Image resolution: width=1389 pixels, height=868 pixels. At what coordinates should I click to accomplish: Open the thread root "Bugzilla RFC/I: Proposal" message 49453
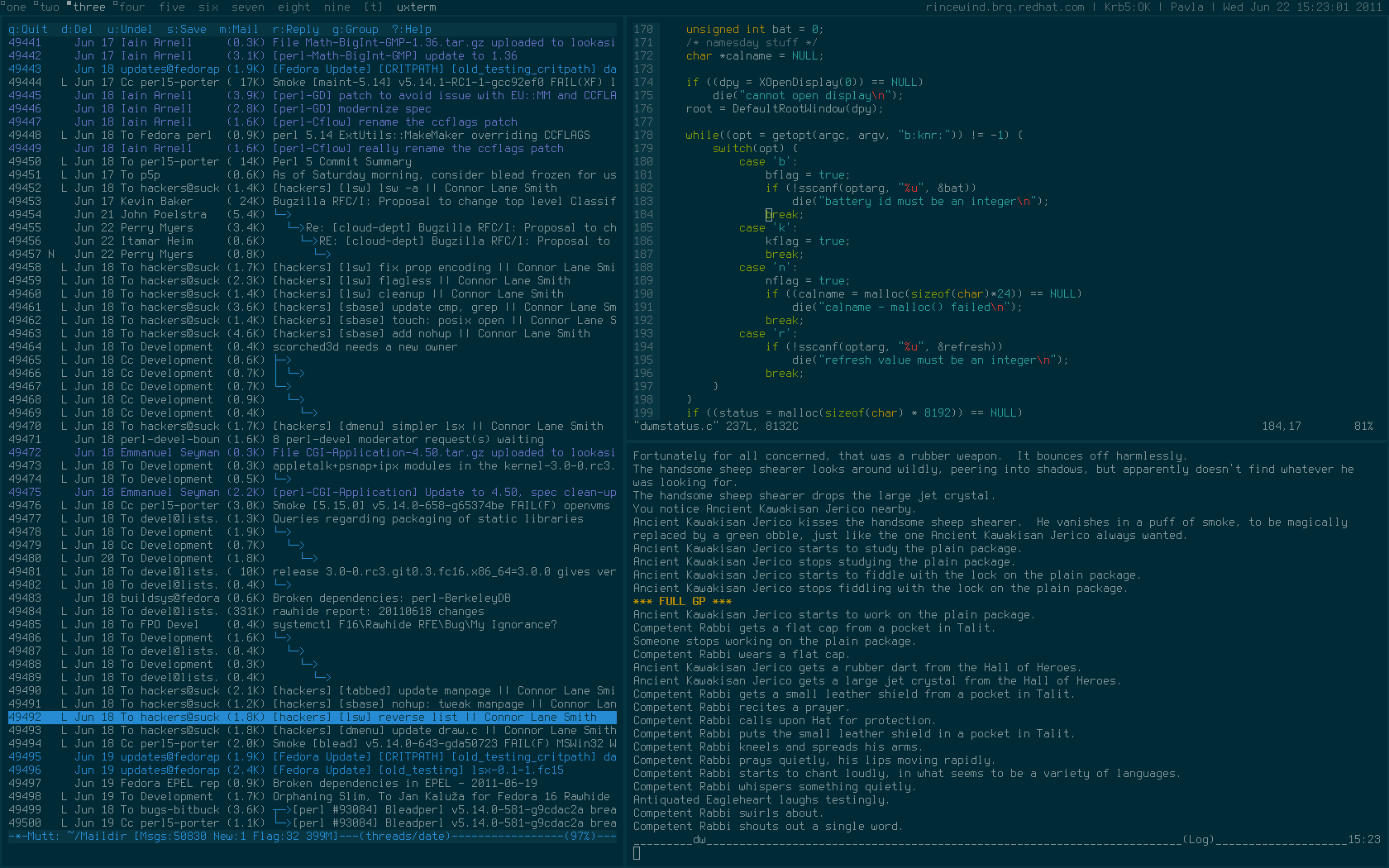444,201
